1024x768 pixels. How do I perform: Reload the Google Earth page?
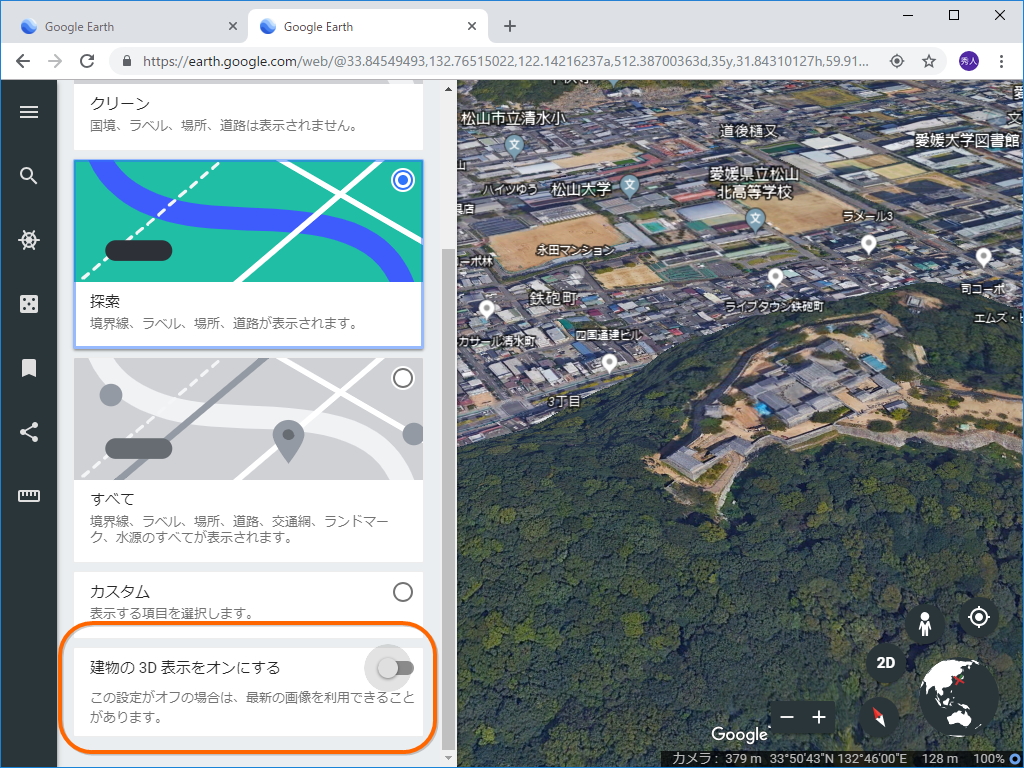click(87, 61)
